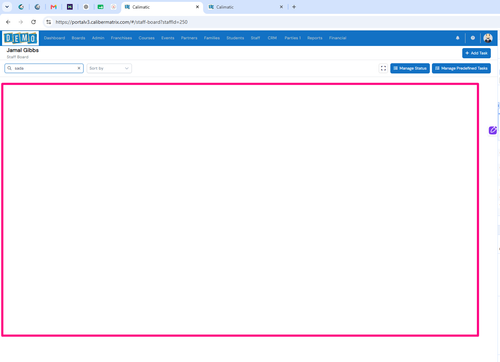Open the settings gear in navbar
The height and width of the screenshot is (362, 500).
pyautogui.click(x=473, y=38)
